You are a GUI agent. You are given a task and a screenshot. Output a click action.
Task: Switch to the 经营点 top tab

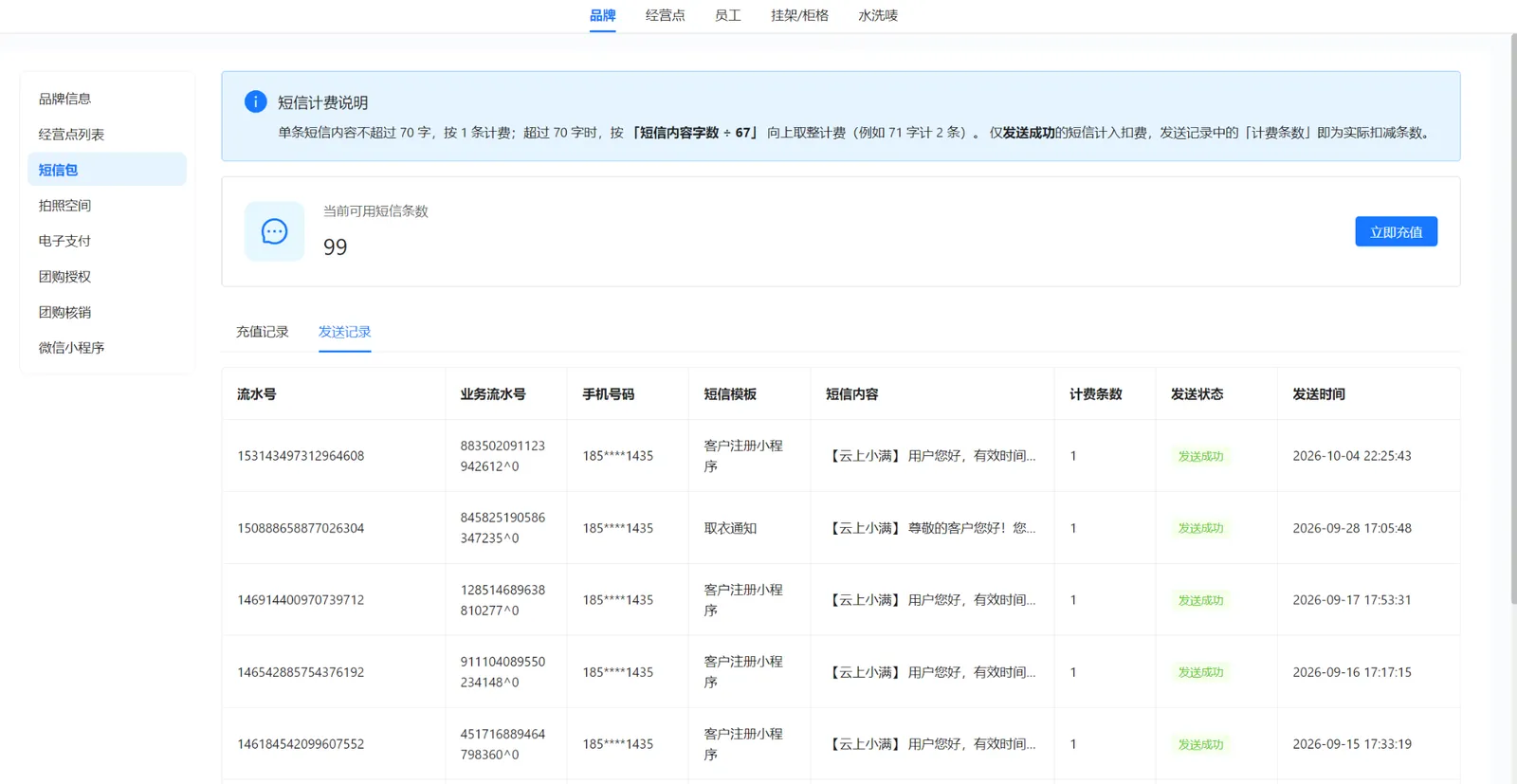pyautogui.click(x=665, y=15)
